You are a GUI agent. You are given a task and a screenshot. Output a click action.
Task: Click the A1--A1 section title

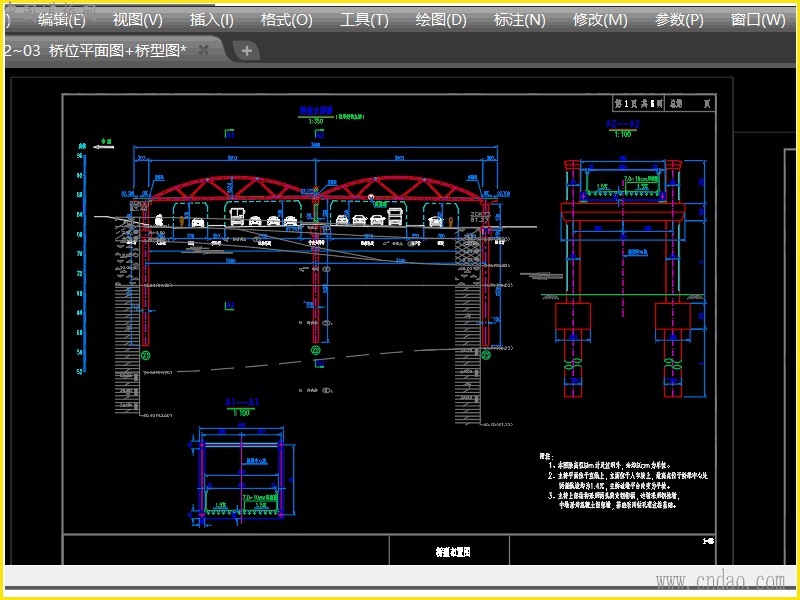coord(242,402)
